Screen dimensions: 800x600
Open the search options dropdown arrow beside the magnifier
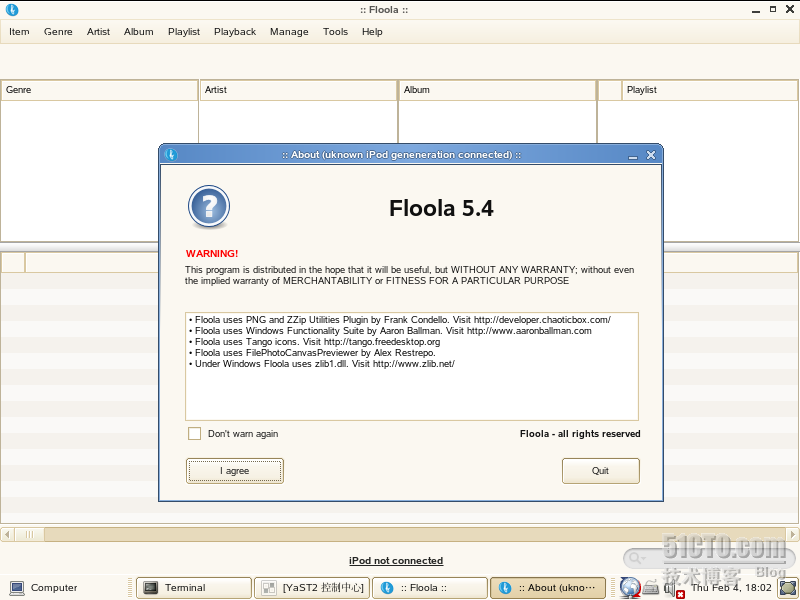coord(644,559)
